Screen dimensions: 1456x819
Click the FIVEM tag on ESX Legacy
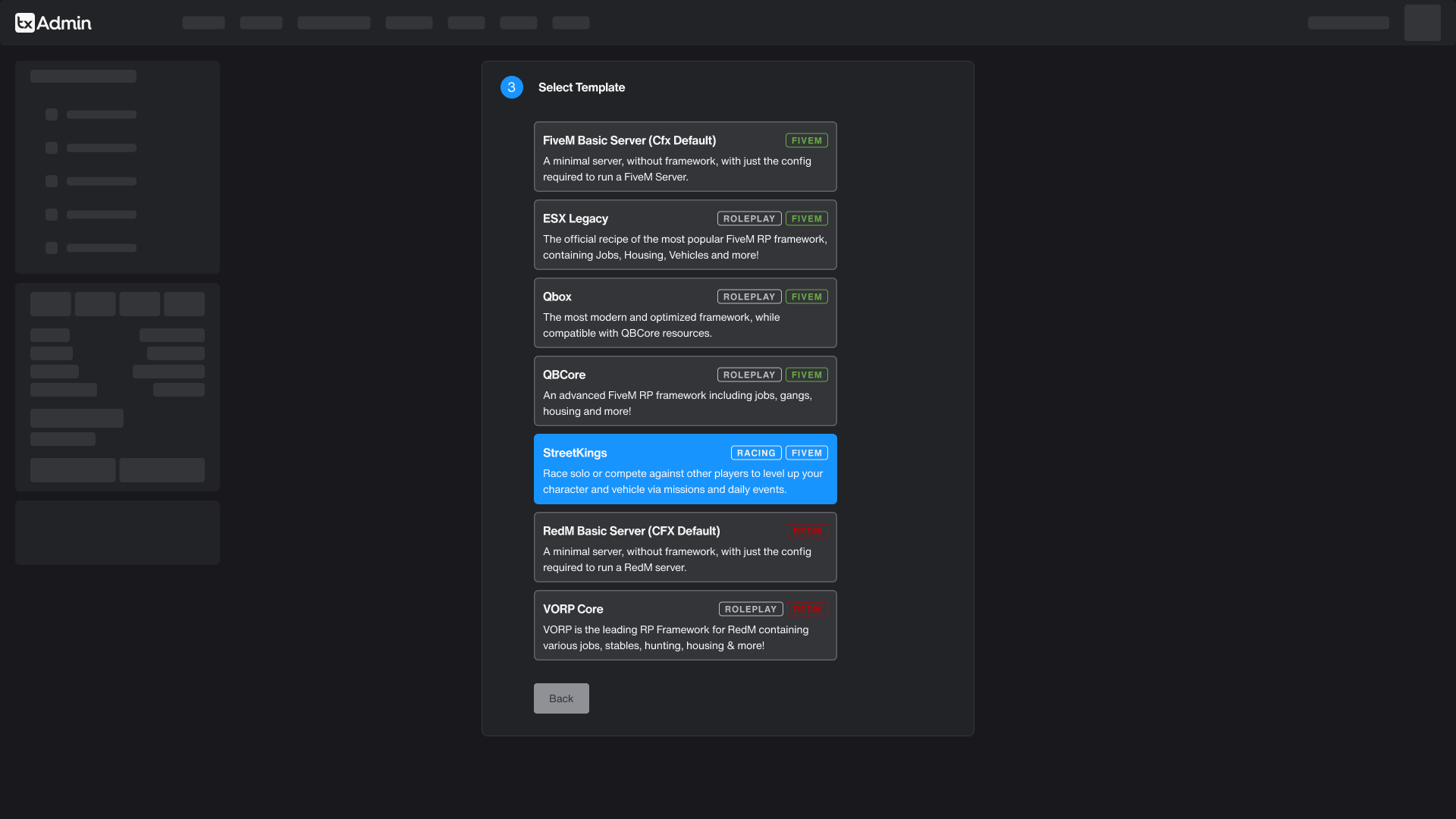click(x=806, y=219)
